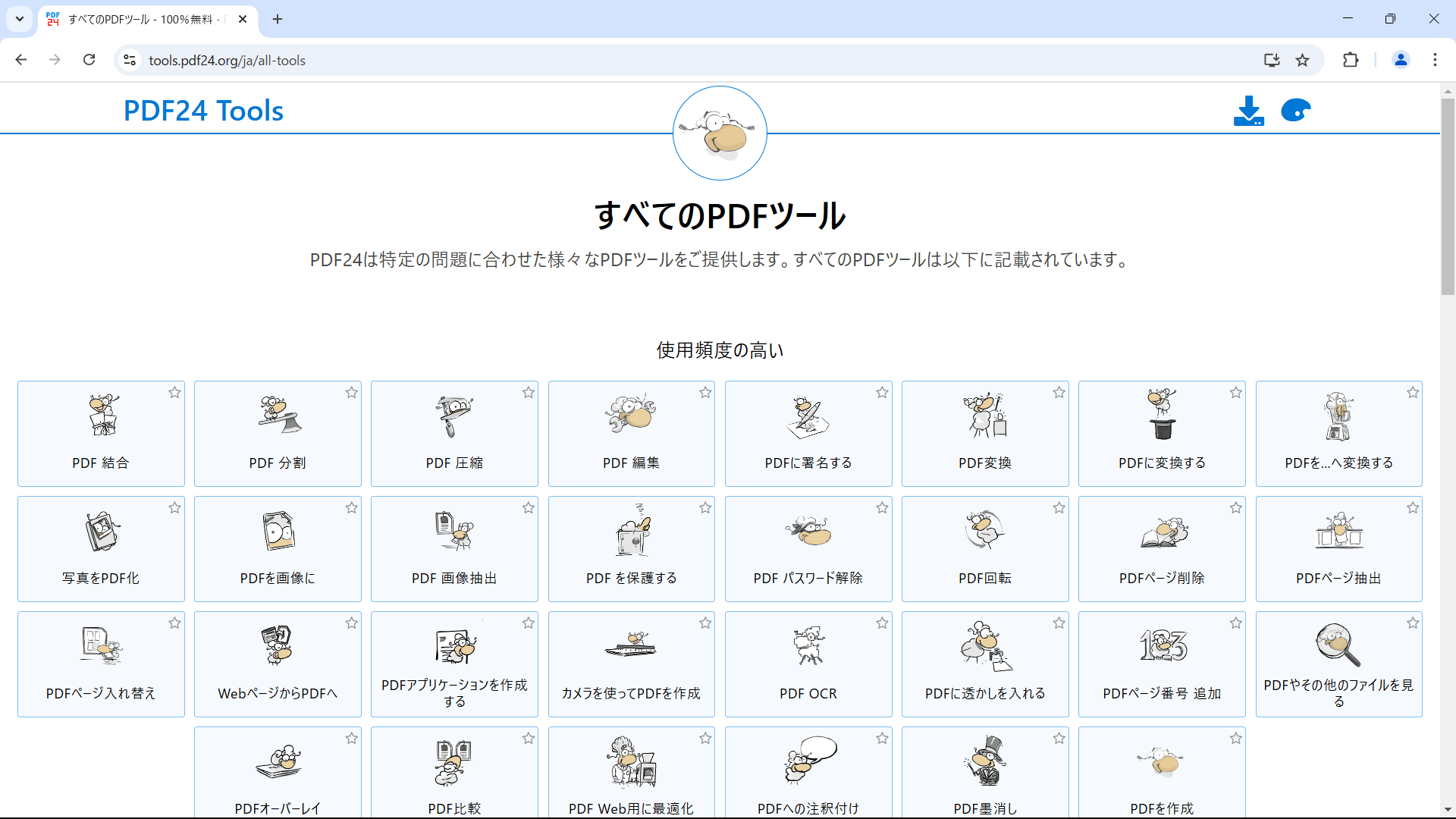Screen dimensions: 1456x819
Task: Go to PDF24 Tools home link
Action: [203, 111]
